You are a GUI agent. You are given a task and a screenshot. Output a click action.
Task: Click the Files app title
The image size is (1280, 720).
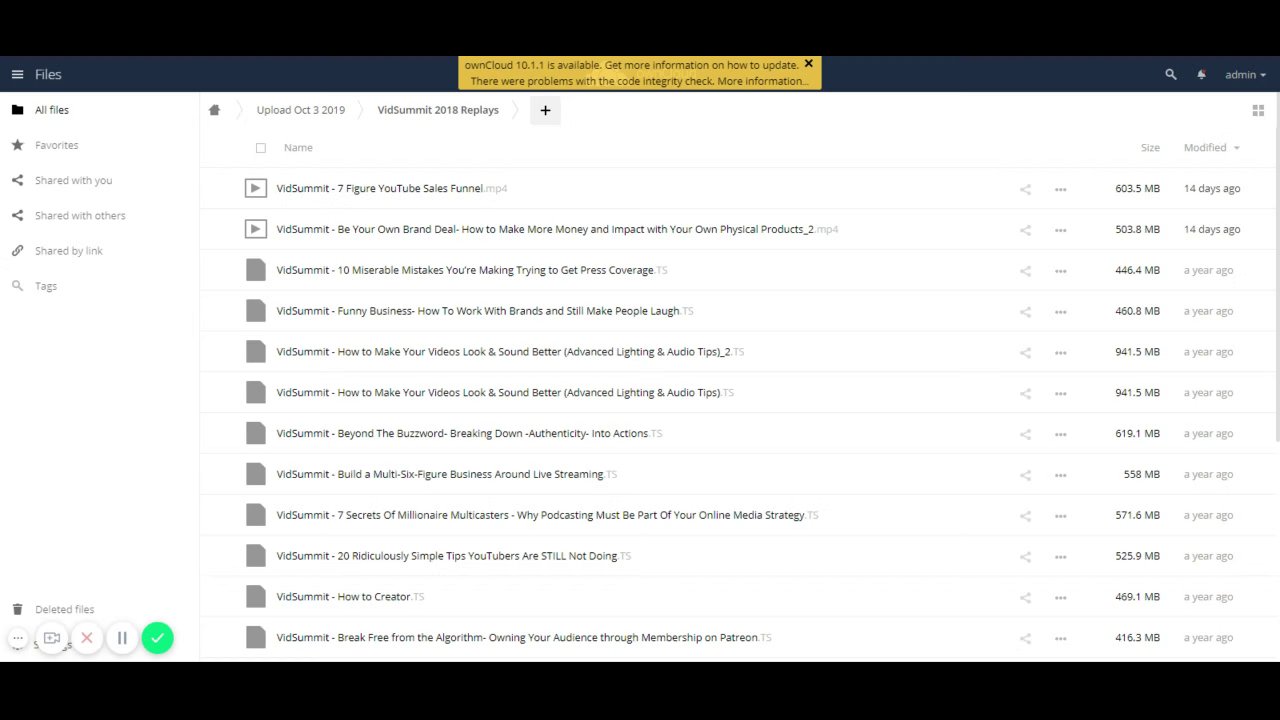point(48,74)
